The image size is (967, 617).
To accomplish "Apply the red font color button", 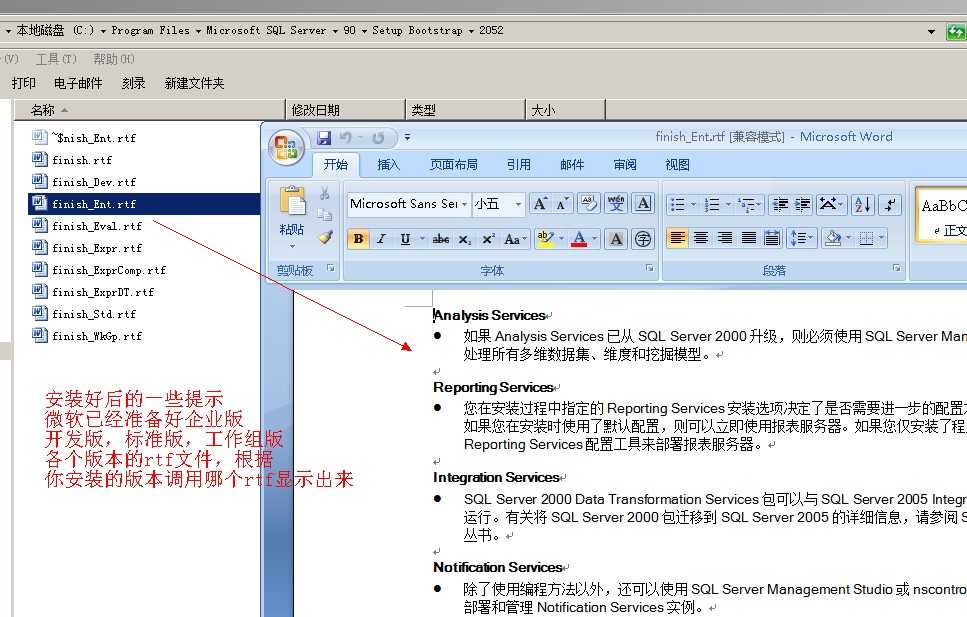I will click(x=579, y=239).
